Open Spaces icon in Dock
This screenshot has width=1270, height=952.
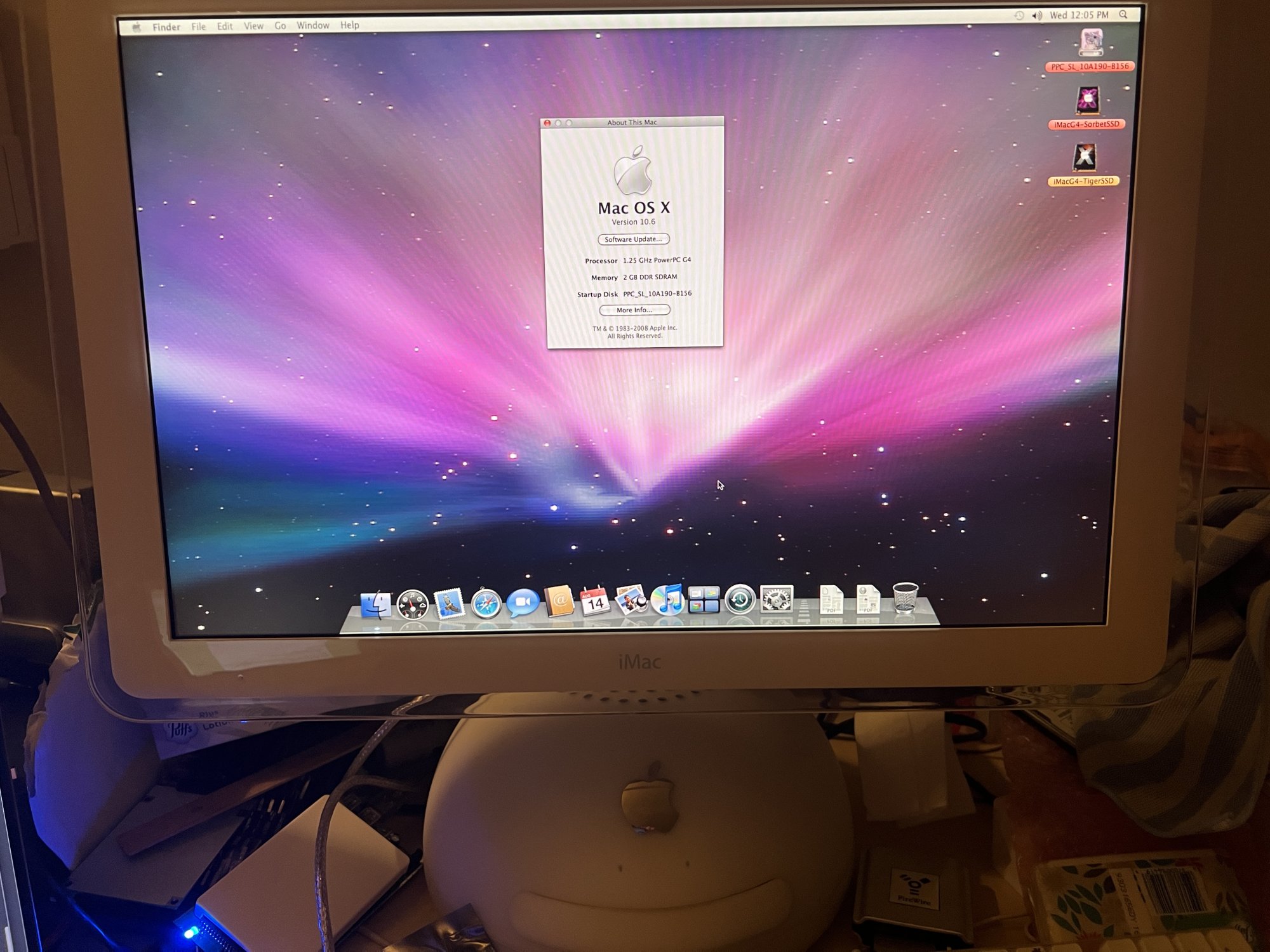pyautogui.click(x=704, y=600)
